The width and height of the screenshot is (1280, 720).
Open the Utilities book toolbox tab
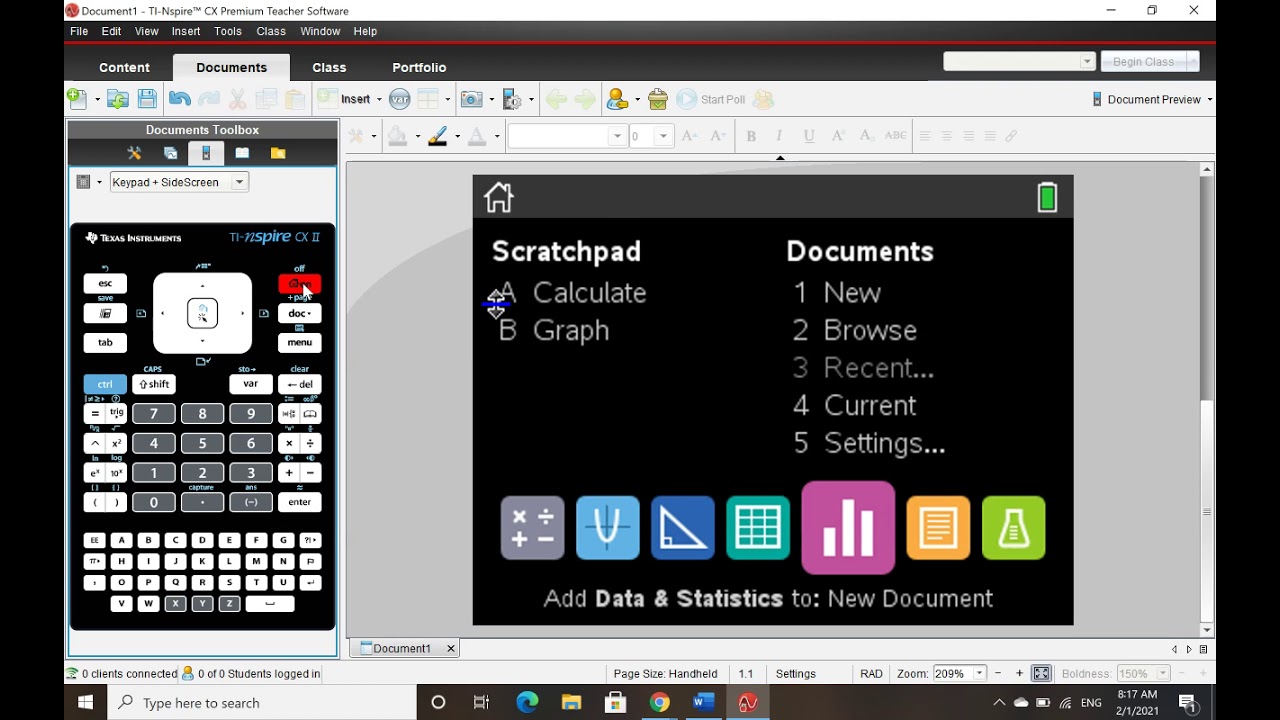click(242, 153)
